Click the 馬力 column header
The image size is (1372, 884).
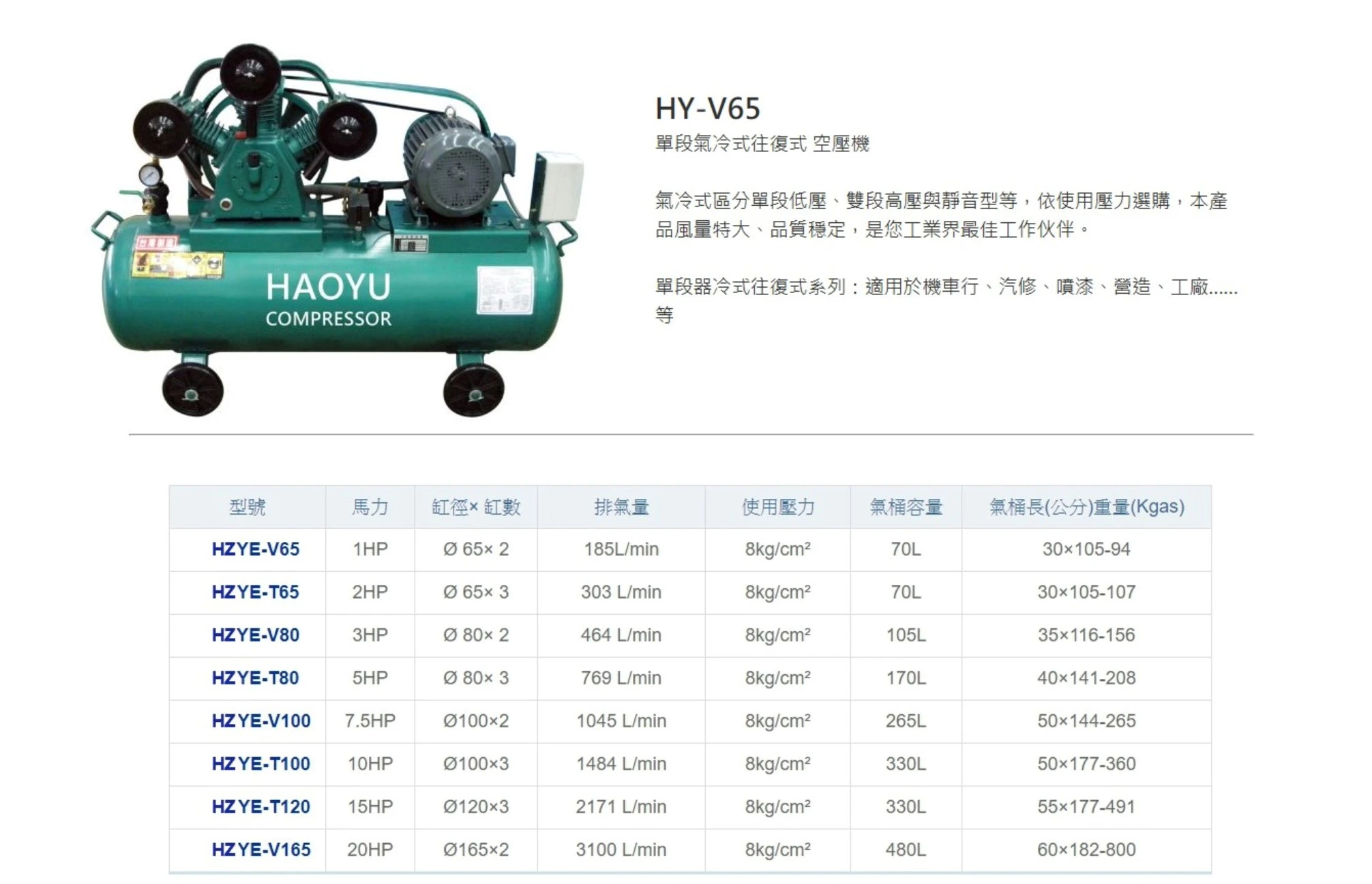[370, 507]
